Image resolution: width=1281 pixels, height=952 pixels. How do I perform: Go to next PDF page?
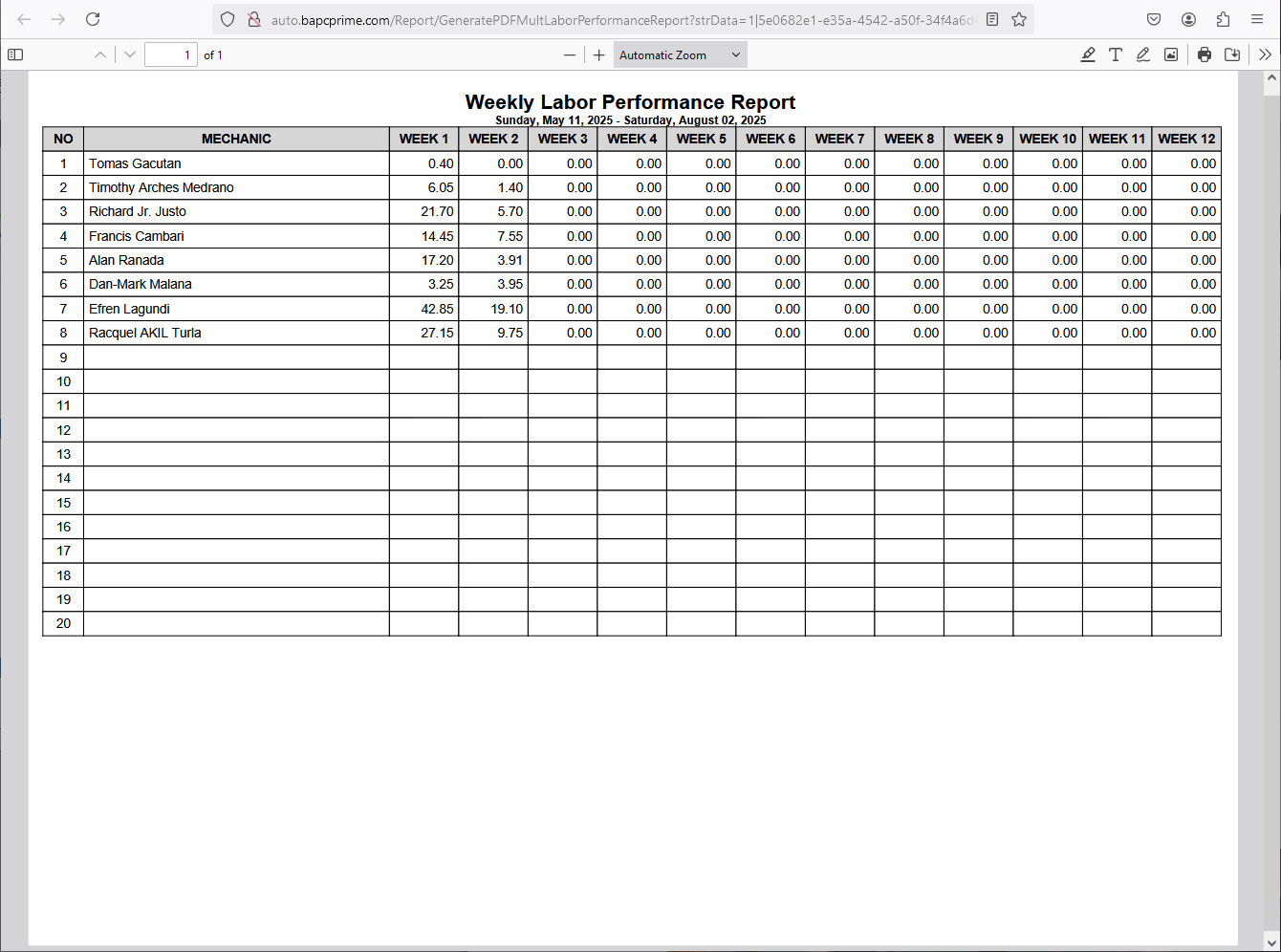(130, 55)
